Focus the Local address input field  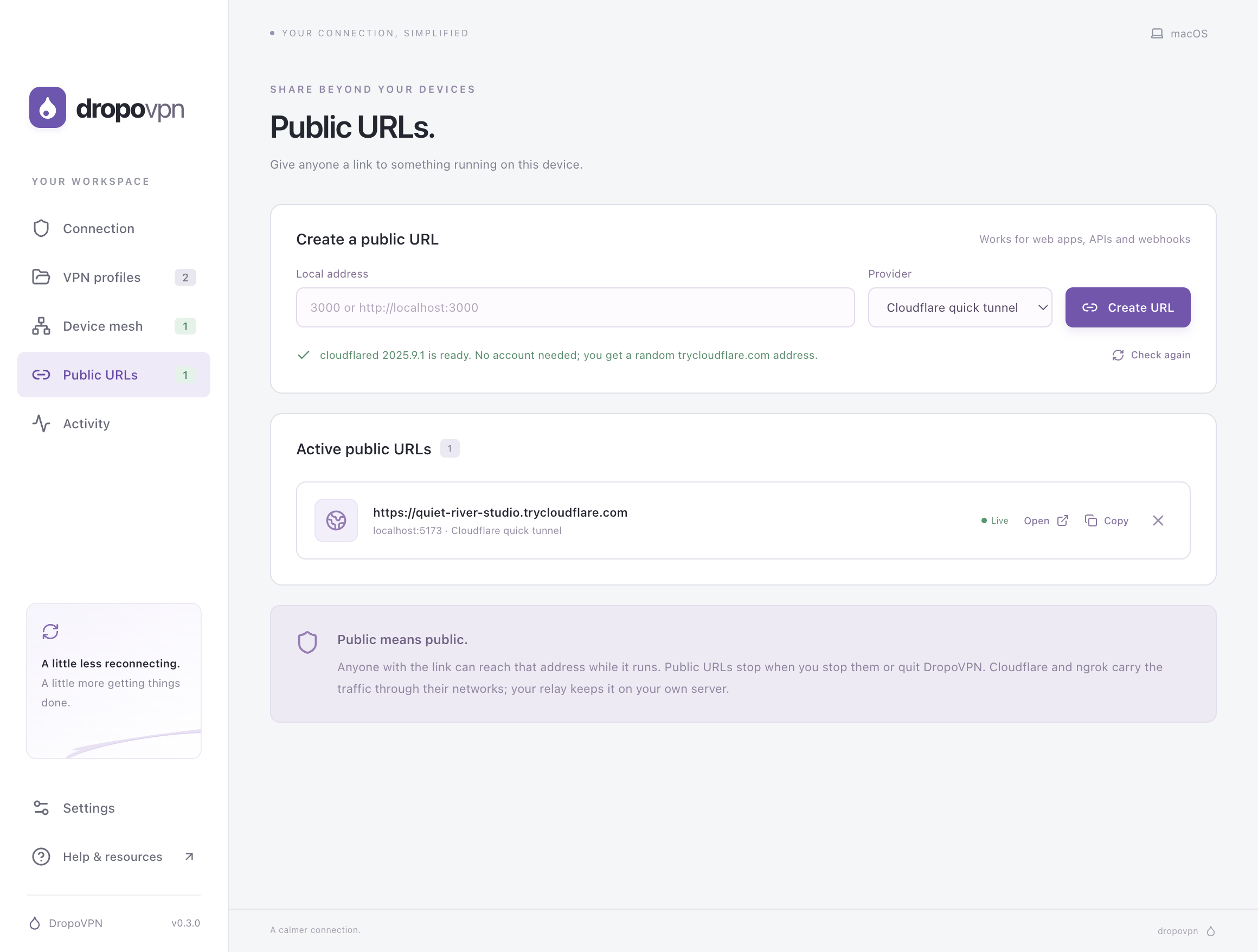(575, 307)
